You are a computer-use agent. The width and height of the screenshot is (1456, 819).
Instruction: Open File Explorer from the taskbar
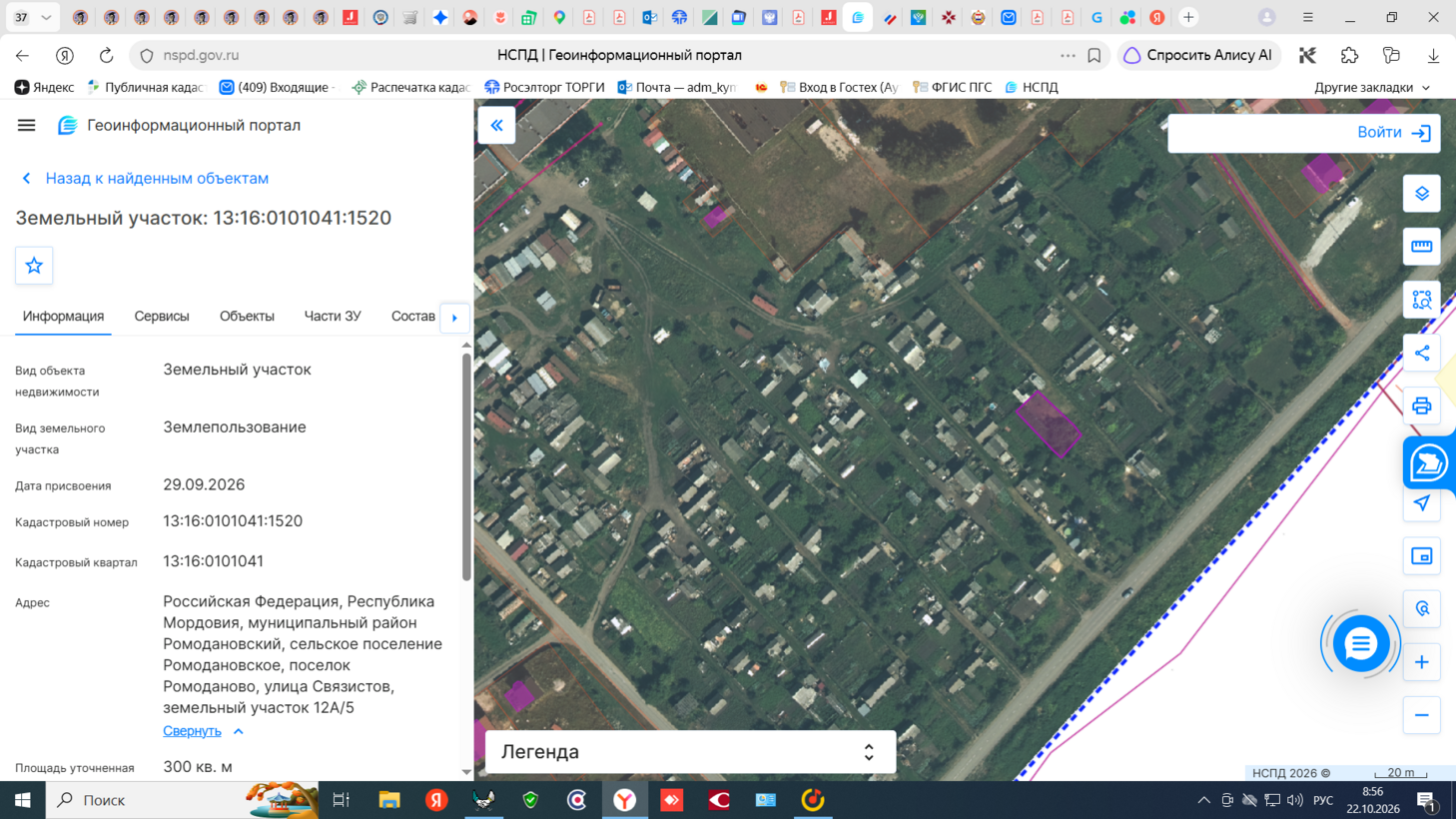pos(388,800)
